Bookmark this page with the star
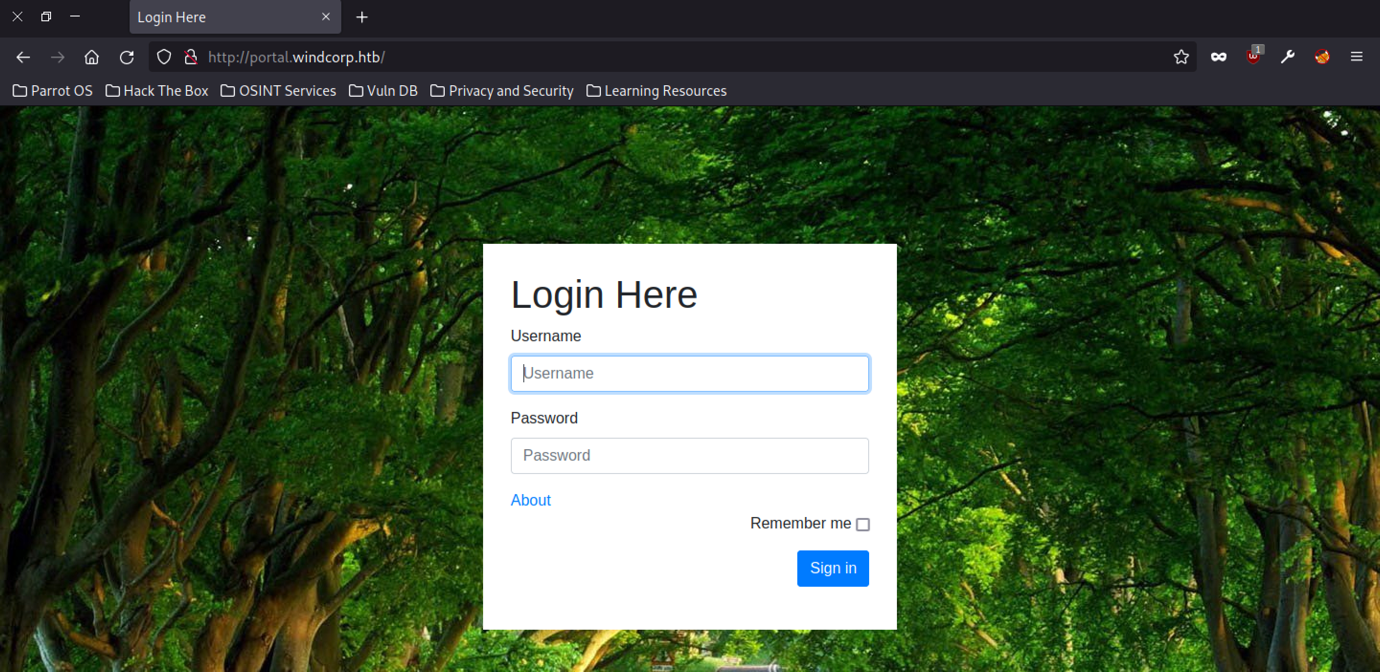Image resolution: width=1380 pixels, height=672 pixels. pos(1181,57)
